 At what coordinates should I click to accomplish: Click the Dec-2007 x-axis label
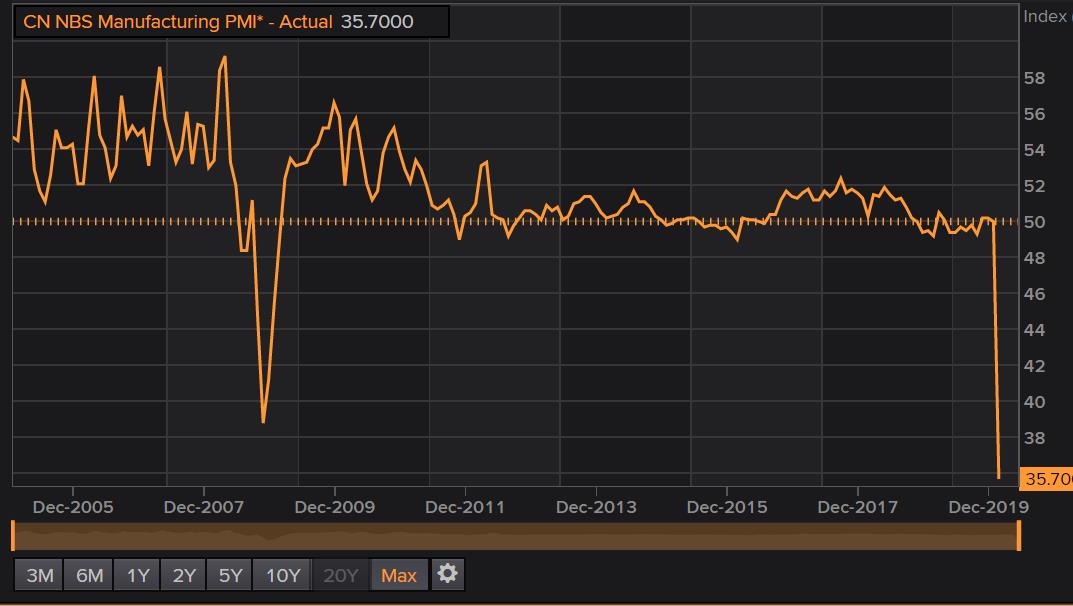[204, 507]
